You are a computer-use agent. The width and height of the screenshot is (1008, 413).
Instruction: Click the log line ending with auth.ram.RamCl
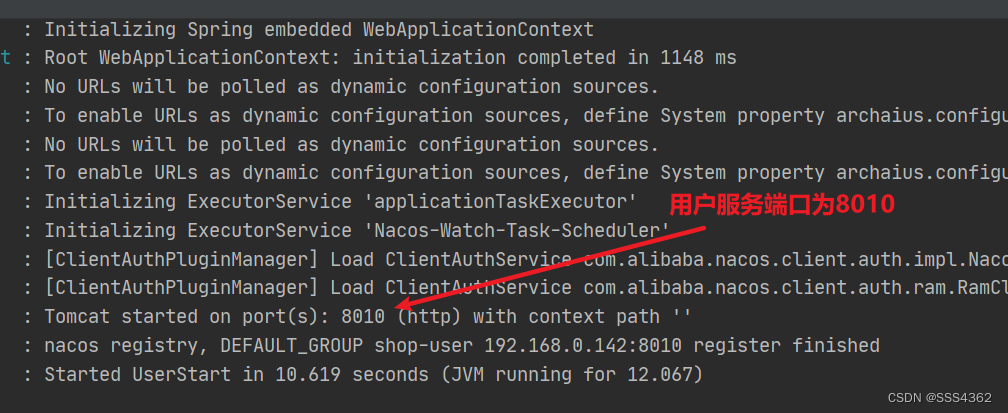click(x=516, y=288)
